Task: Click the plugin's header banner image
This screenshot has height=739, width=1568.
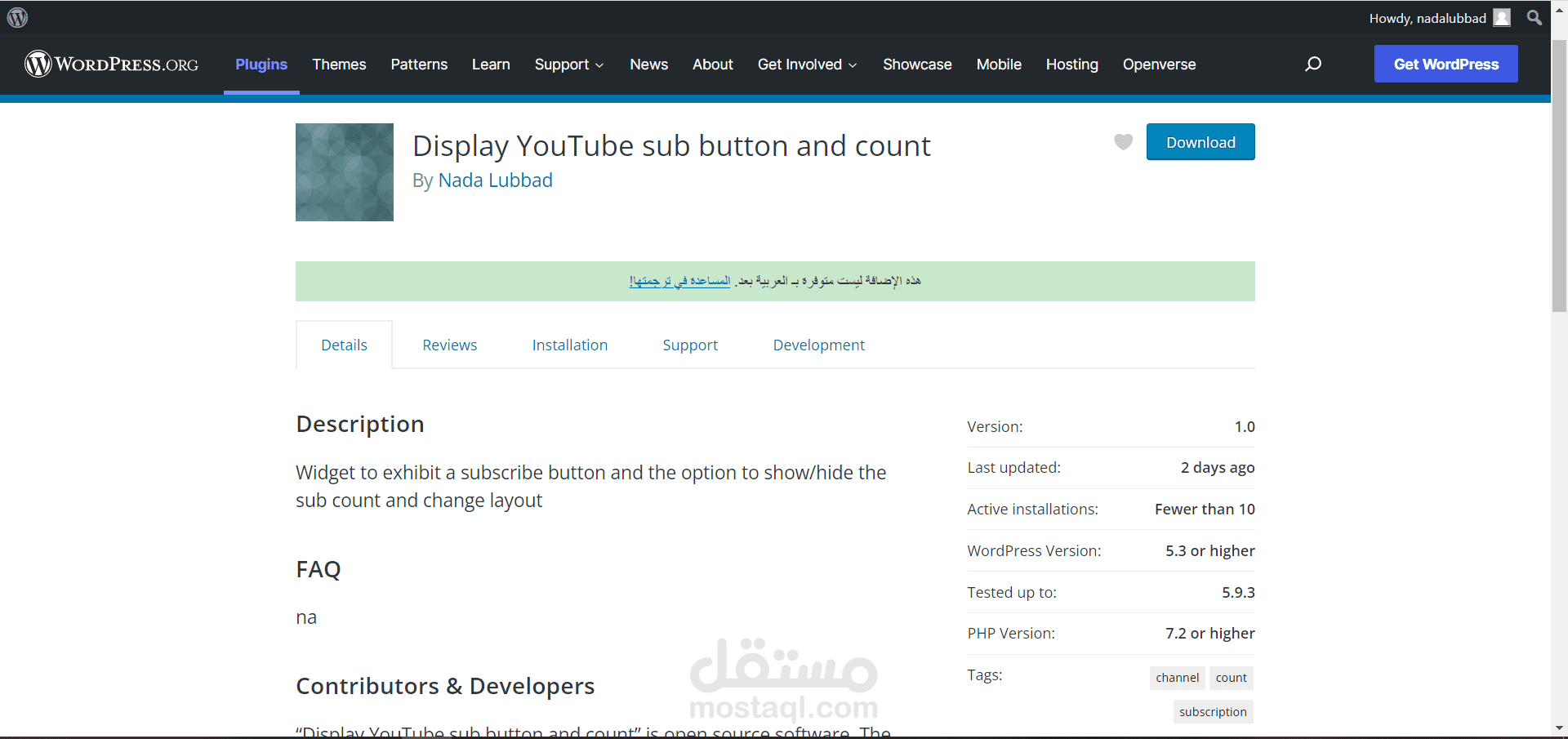Action: [344, 171]
